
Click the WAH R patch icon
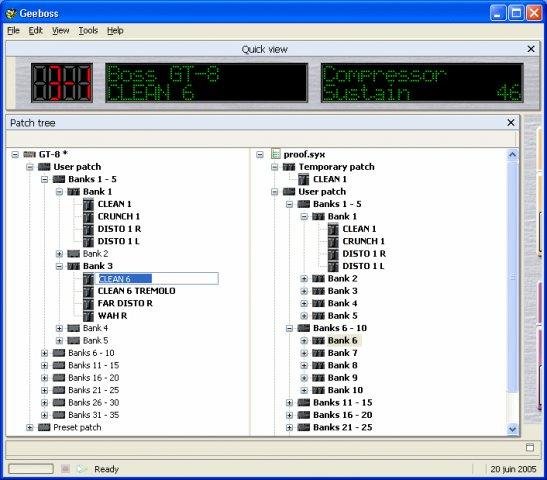click(x=89, y=316)
